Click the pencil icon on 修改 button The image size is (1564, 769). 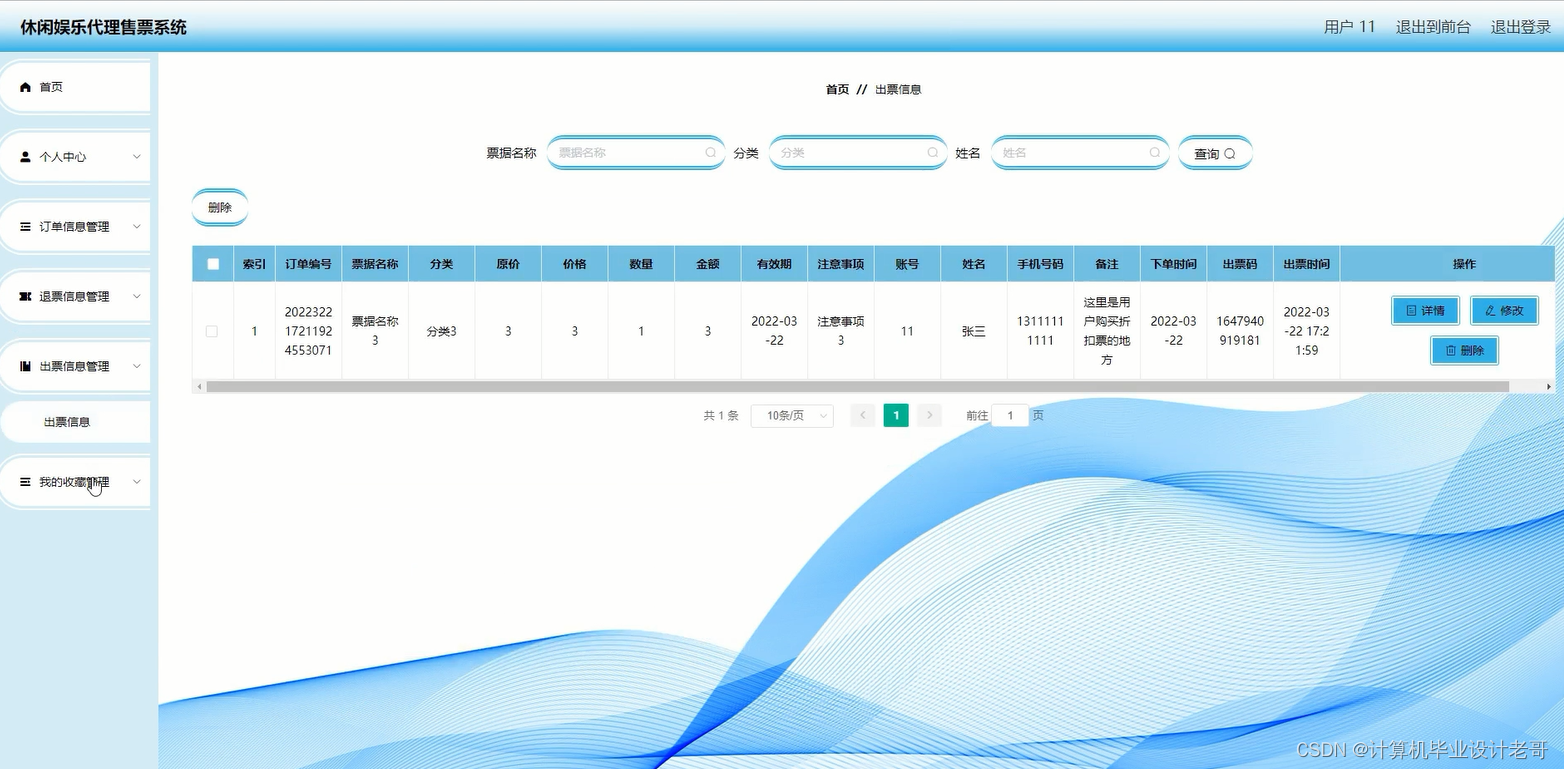[1490, 311]
